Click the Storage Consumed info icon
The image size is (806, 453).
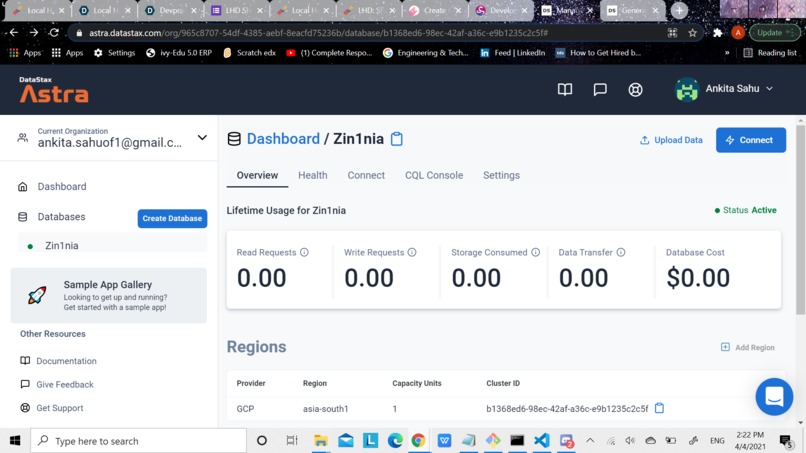point(536,252)
